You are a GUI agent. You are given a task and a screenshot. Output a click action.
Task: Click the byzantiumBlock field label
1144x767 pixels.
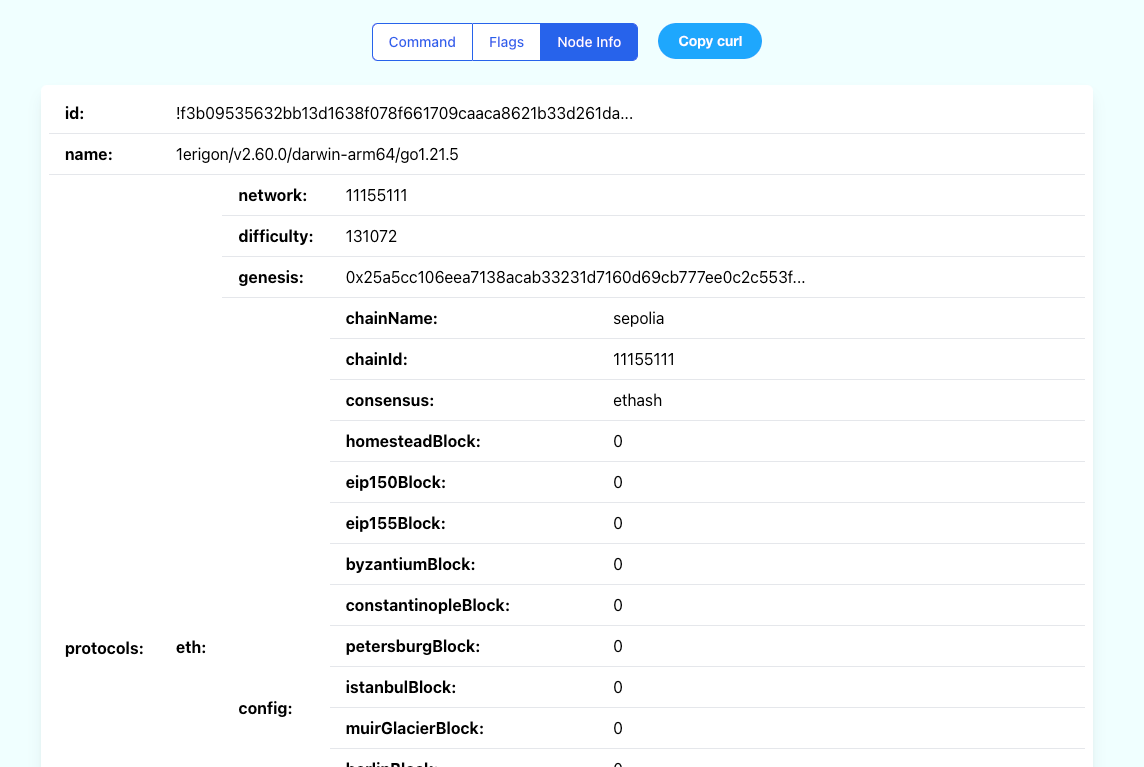pyautogui.click(x=410, y=565)
